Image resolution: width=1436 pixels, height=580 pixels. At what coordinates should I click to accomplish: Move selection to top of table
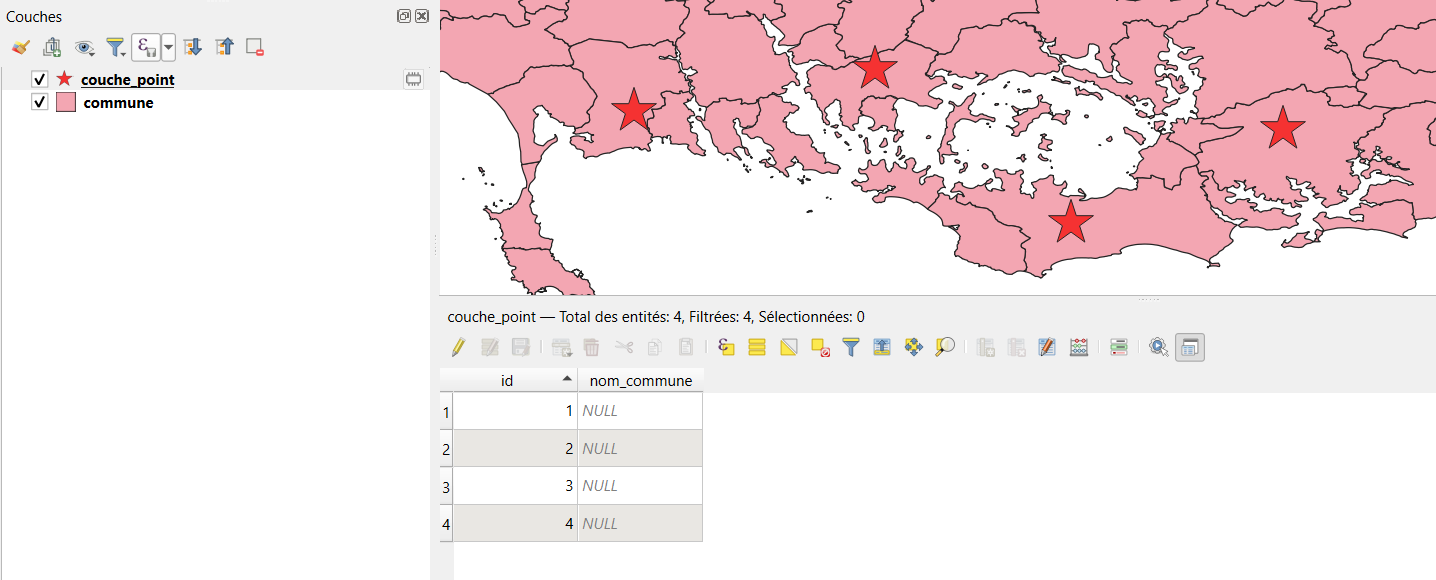pyautogui.click(x=882, y=347)
